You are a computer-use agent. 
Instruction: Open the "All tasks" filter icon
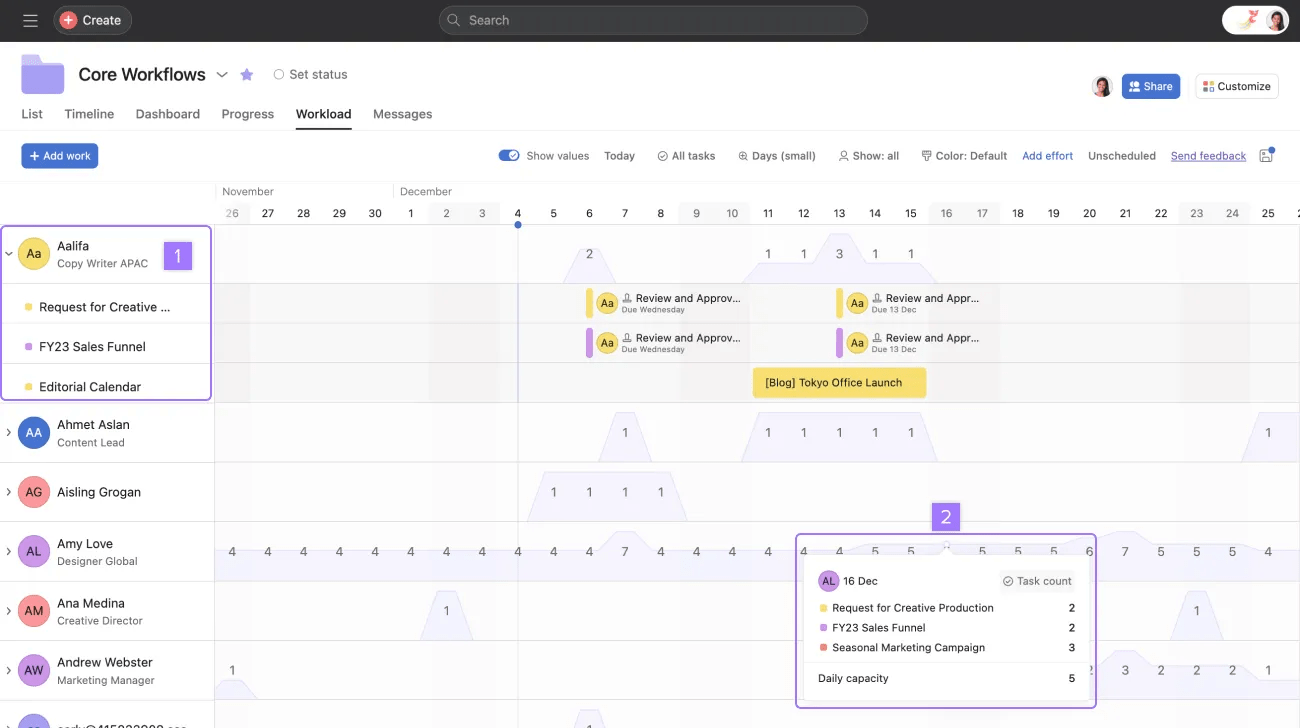(661, 155)
